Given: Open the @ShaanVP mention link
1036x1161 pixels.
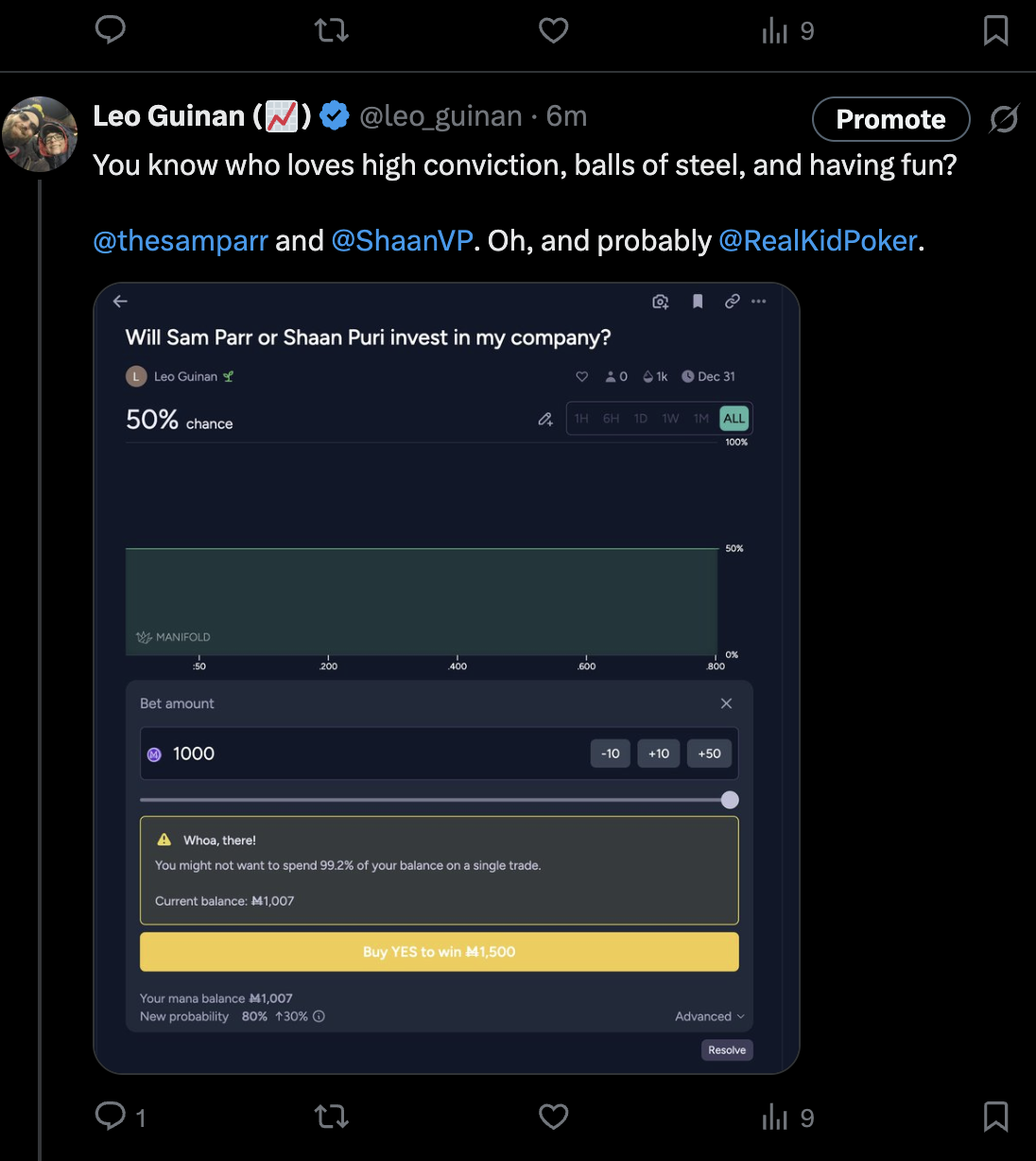Looking at the screenshot, I should click(x=402, y=241).
